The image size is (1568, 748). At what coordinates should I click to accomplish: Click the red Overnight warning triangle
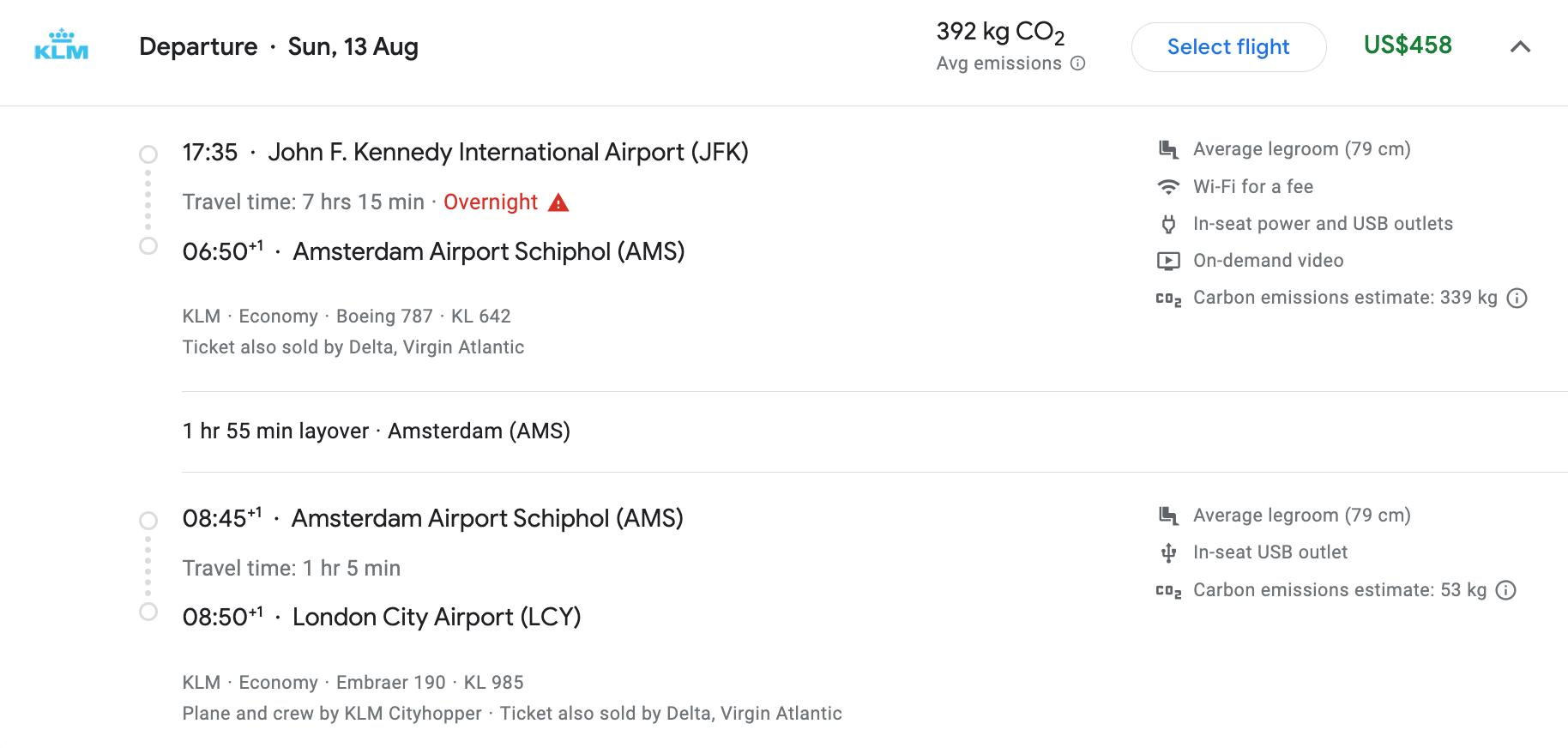coord(558,202)
